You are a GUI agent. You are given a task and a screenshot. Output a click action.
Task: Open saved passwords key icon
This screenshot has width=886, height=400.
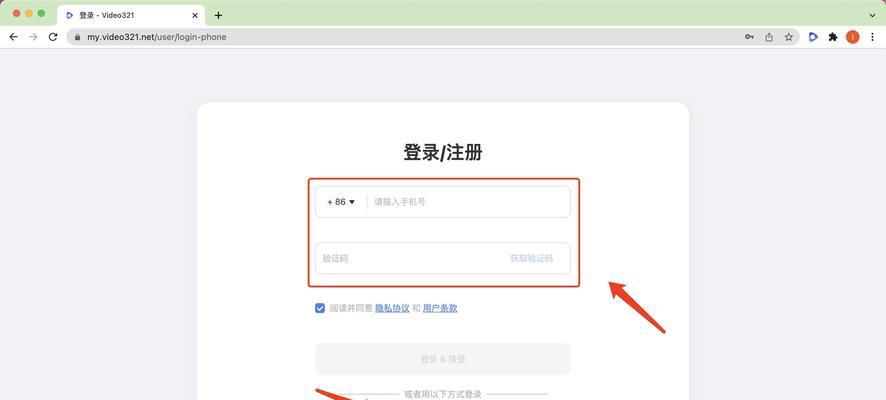749,37
